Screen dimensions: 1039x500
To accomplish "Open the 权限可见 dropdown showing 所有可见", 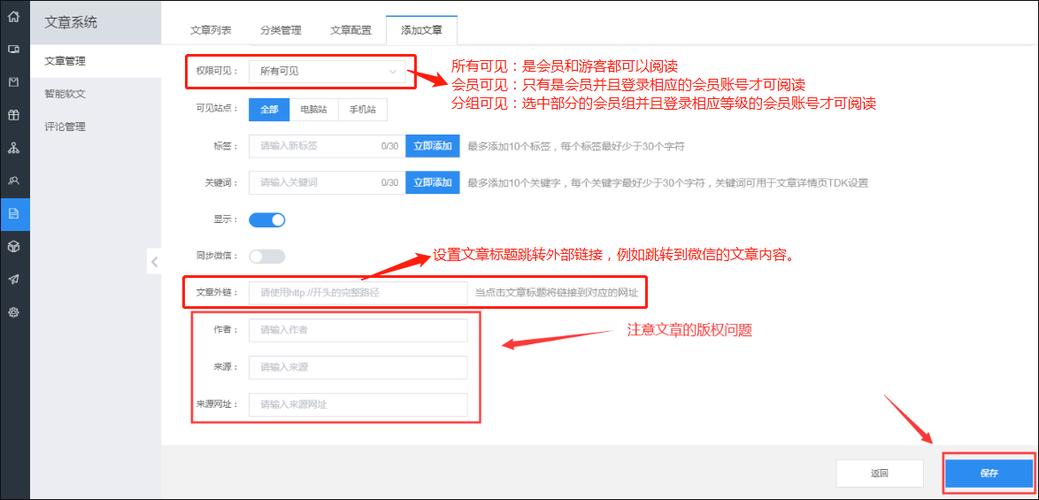I will click(327, 71).
